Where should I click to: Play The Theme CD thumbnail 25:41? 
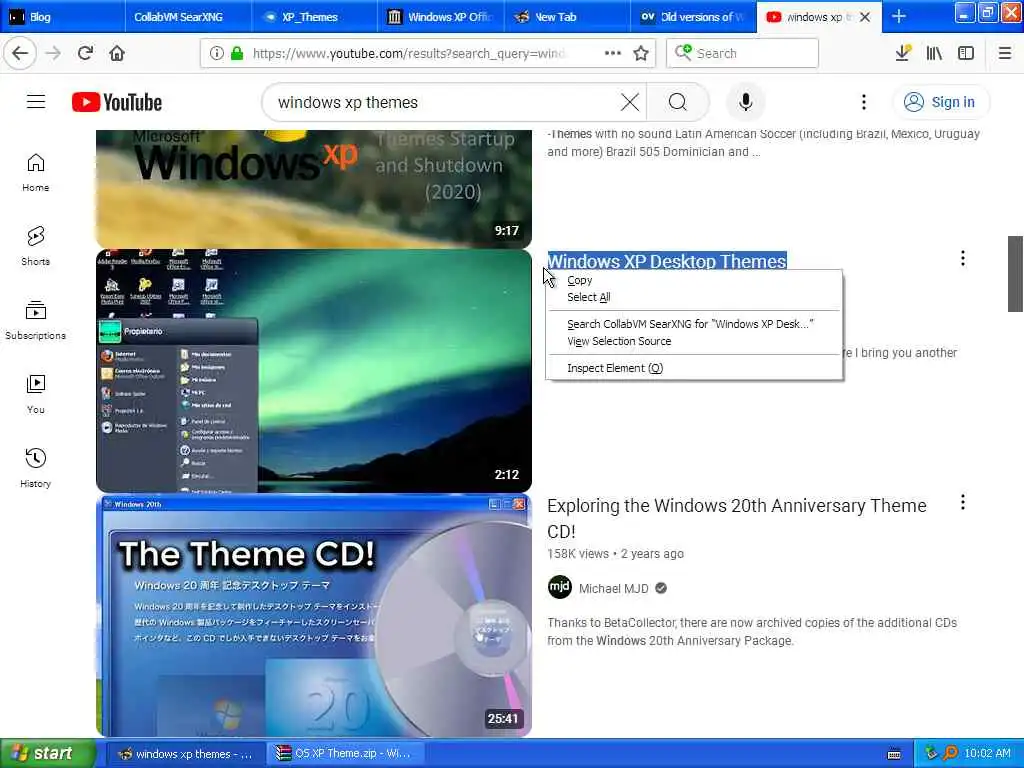pyautogui.click(x=313, y=615)
